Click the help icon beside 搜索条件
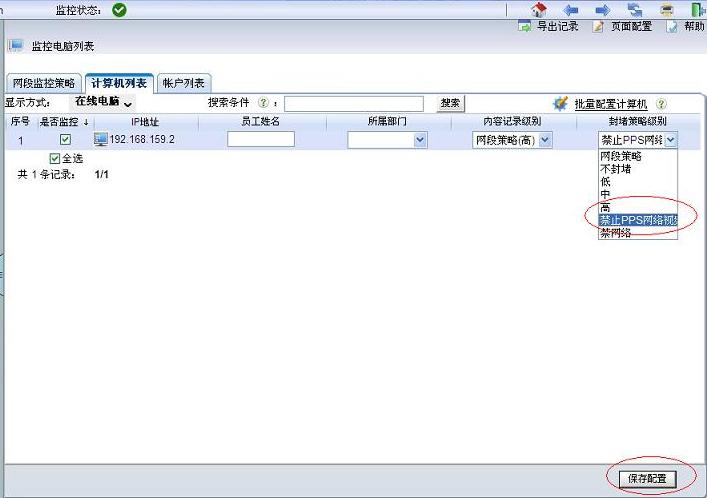707x498 pixels. pos(263,103)
